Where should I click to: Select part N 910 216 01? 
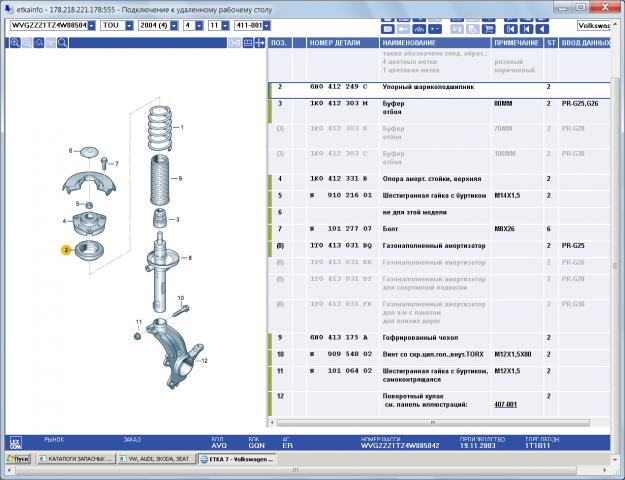pos(341,195)
